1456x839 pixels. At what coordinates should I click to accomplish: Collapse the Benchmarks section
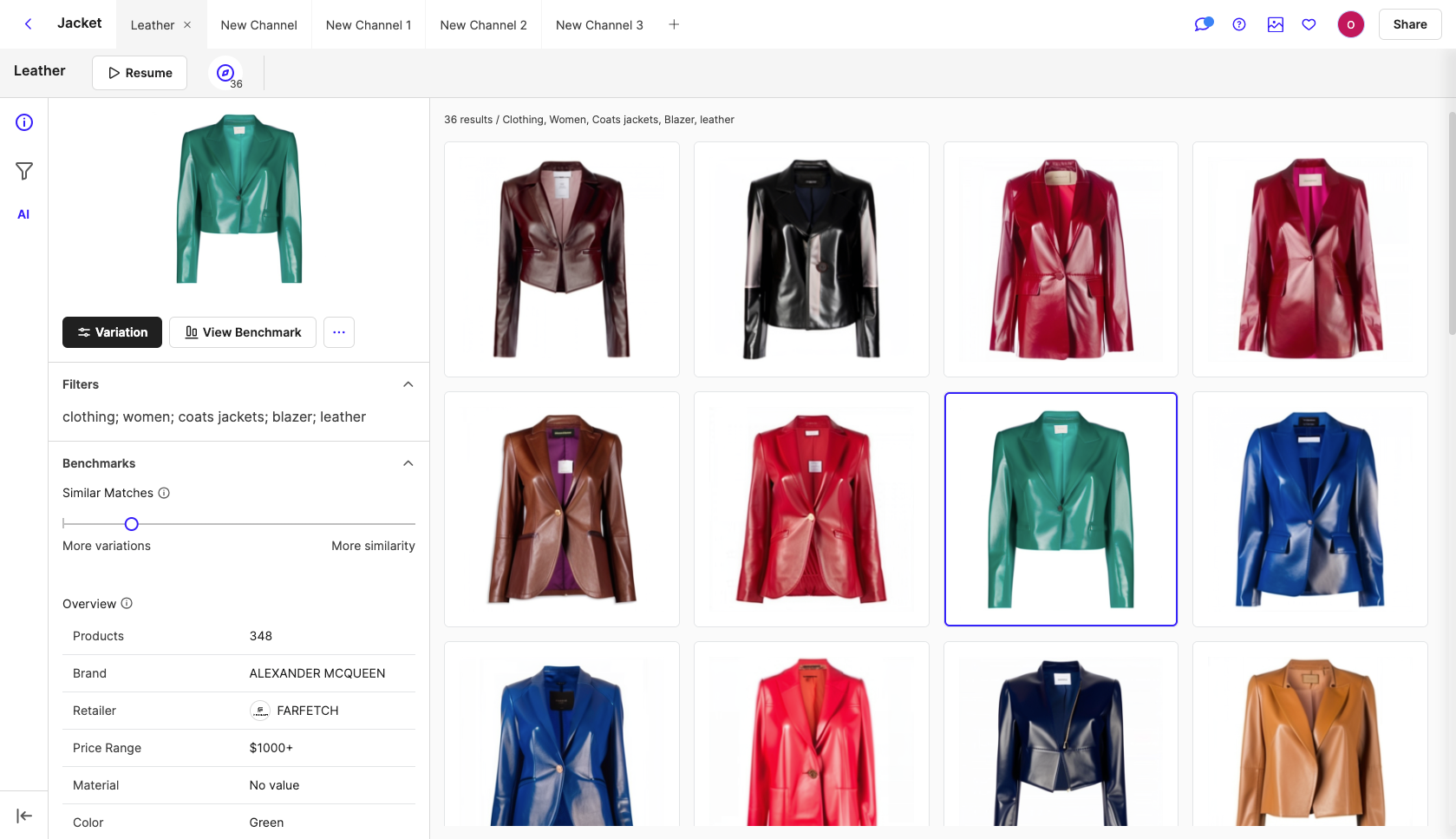(x=408, y=463)
